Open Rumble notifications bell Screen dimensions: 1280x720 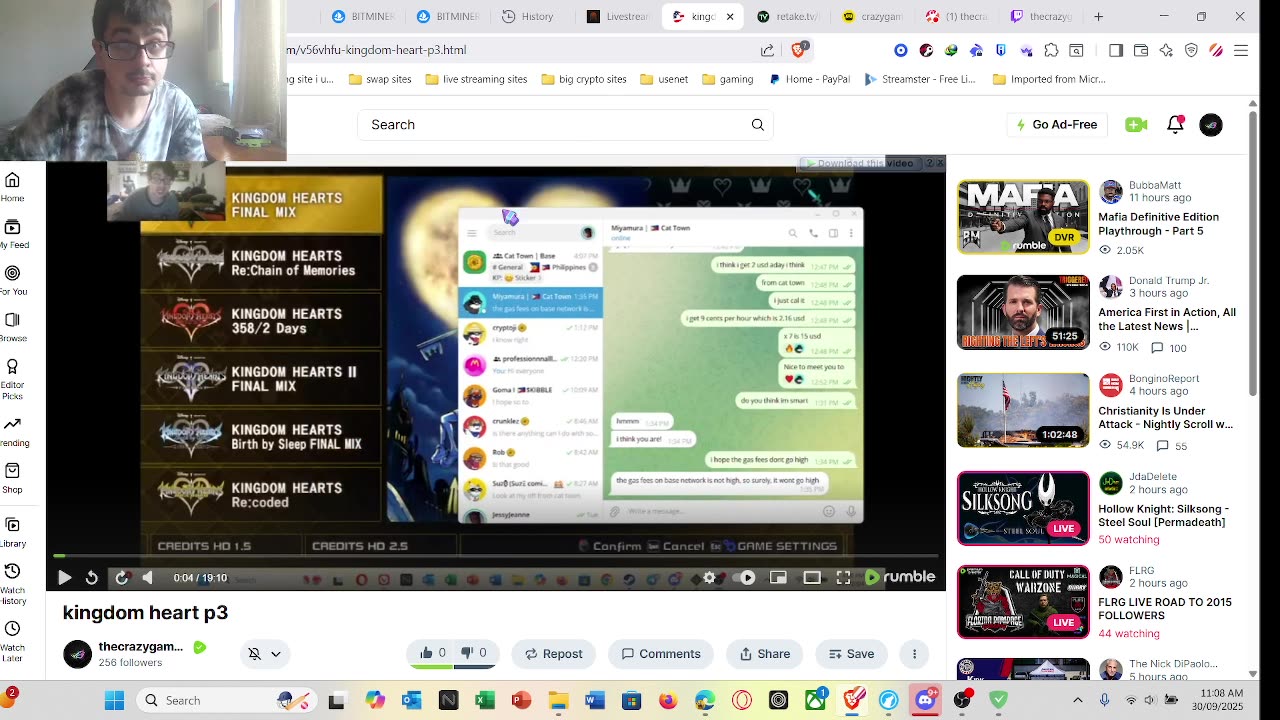point(1176,125)
